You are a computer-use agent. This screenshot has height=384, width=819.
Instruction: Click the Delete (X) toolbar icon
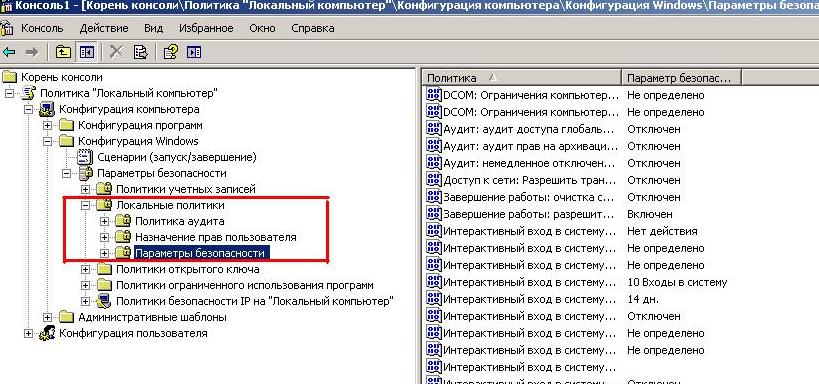116,52
